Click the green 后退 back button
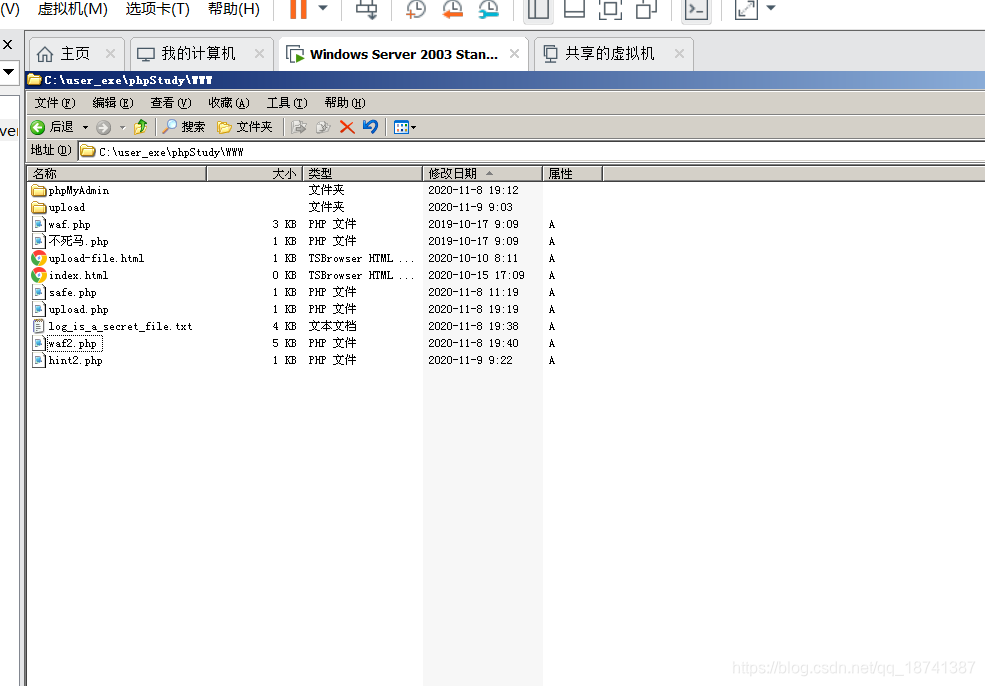This screenshot has height=686, width=985. click(52, 128)
